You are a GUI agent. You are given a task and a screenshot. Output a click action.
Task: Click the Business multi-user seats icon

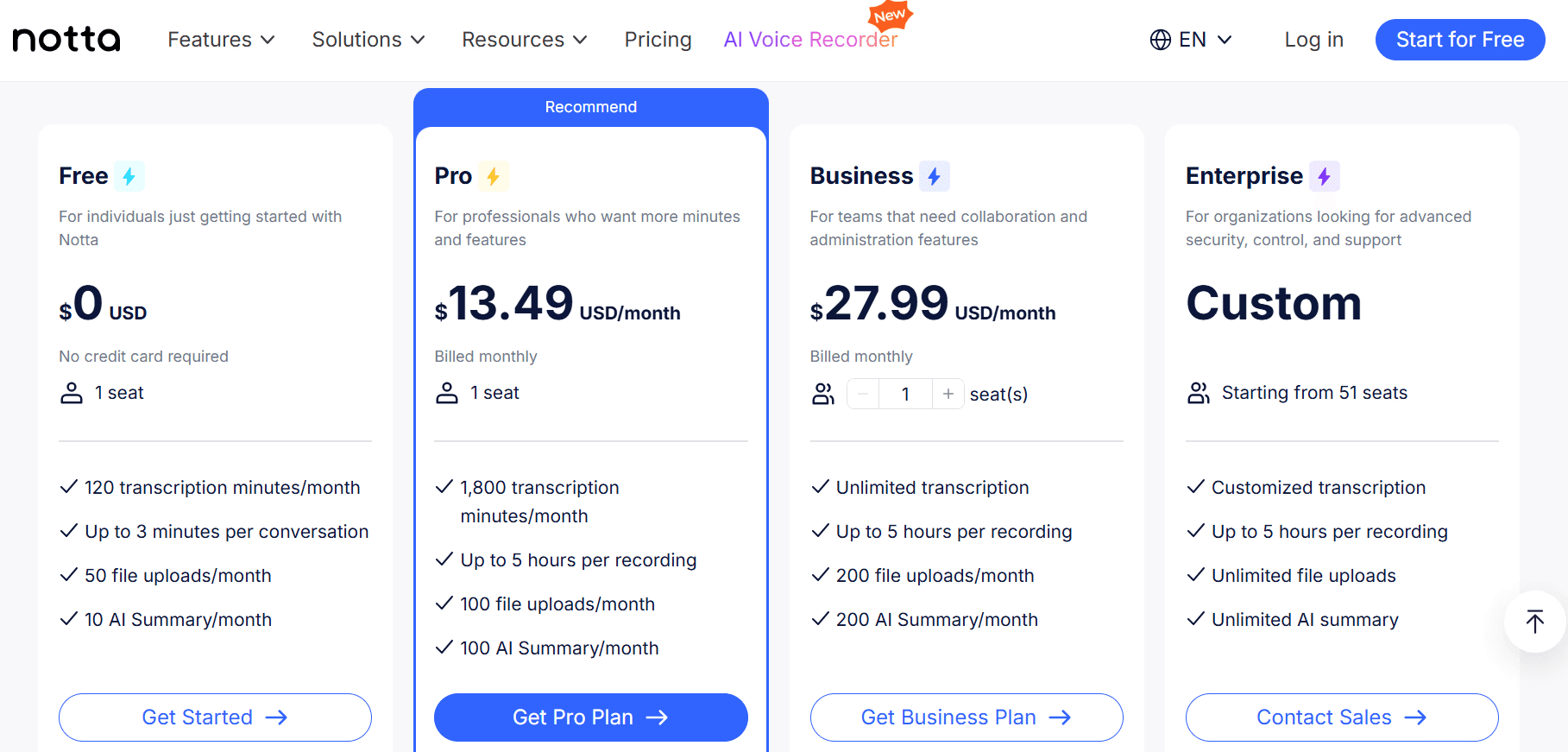823,394
